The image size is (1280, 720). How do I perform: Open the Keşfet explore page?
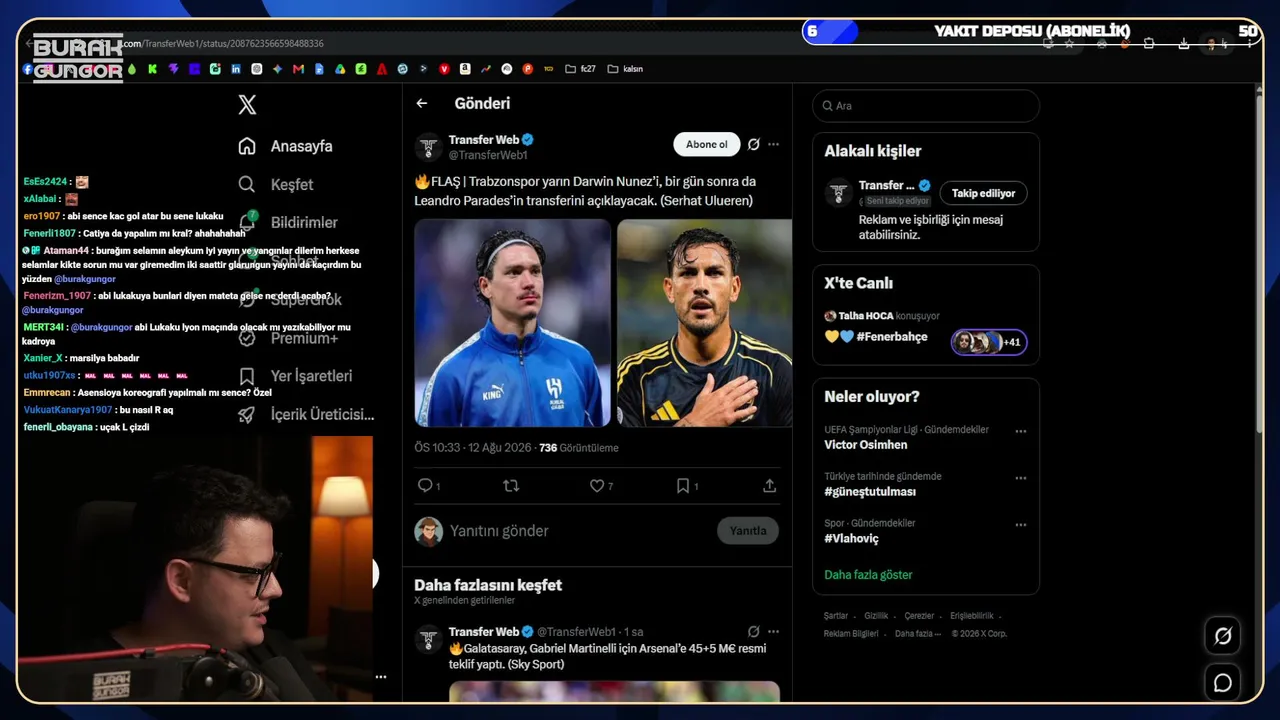(x=275, y=185)
